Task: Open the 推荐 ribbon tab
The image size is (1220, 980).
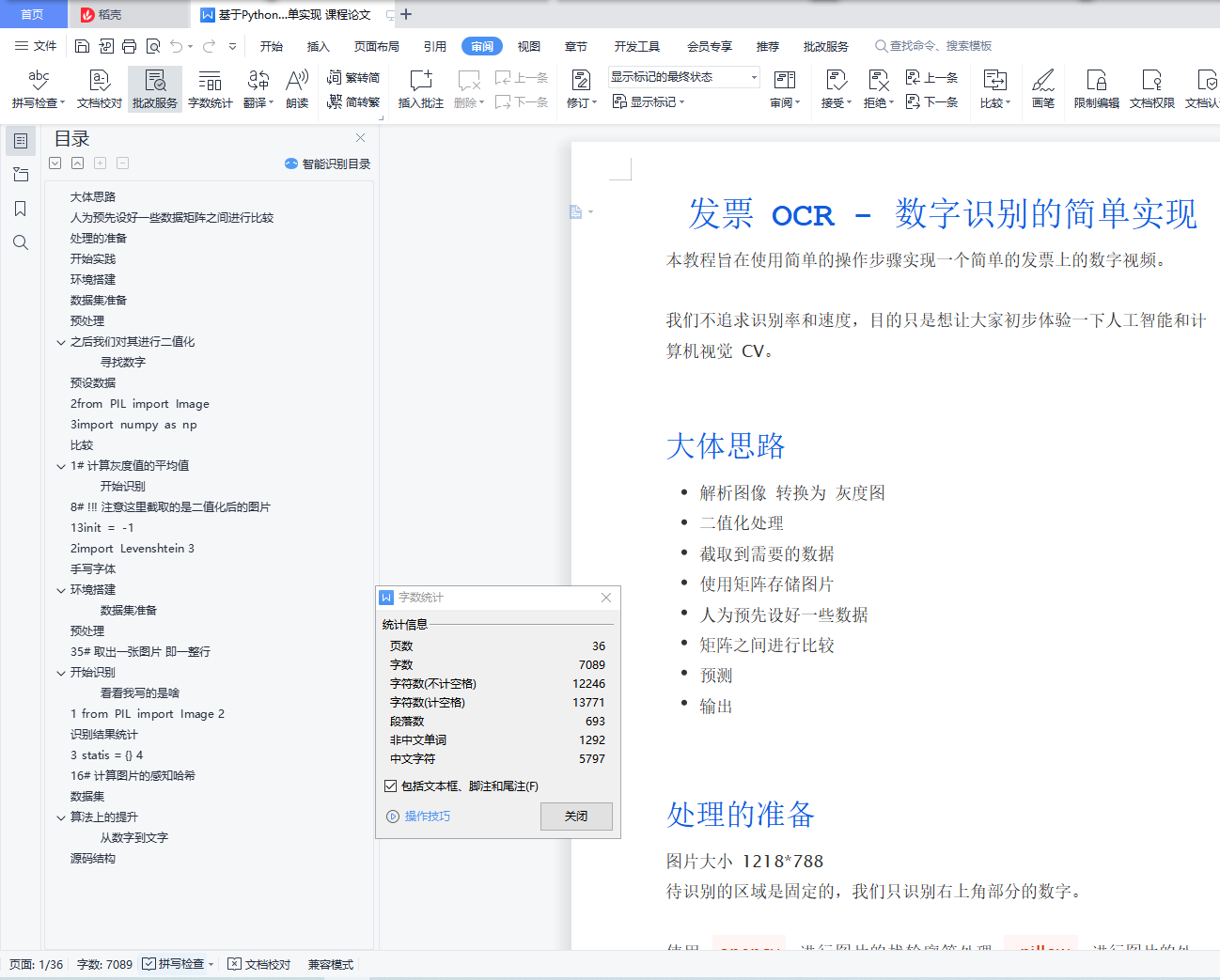Action: point(768,46)
